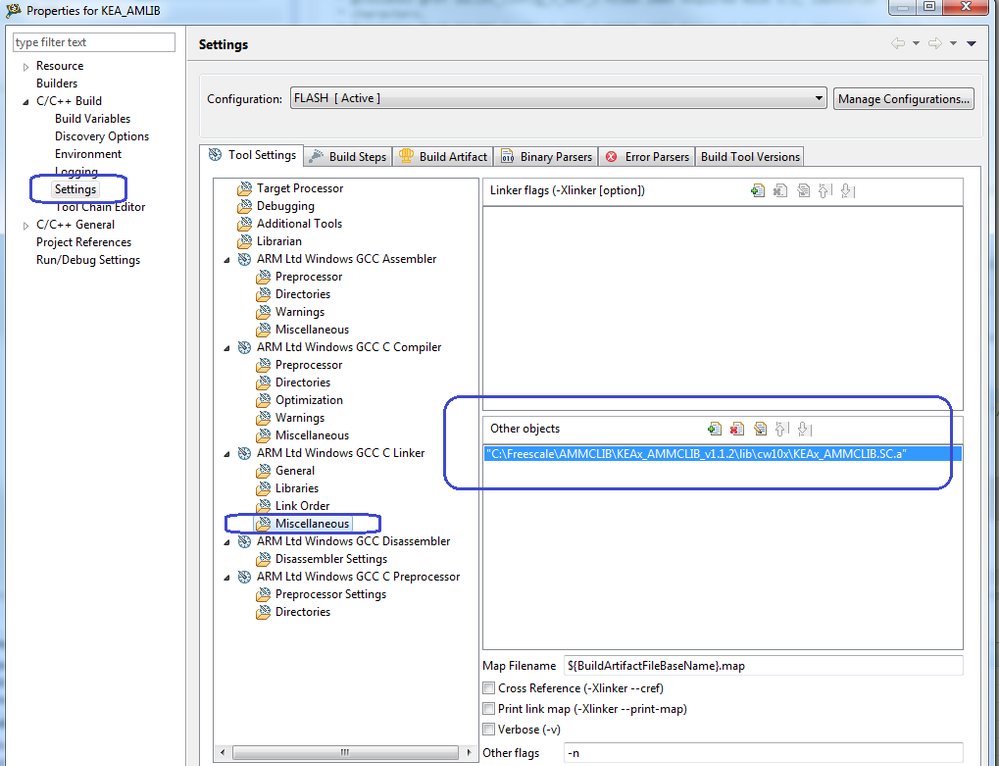This screenshot has width=999, height=766.
Task: Collapse the C/C++ Build node
Action: coord(25,102)
